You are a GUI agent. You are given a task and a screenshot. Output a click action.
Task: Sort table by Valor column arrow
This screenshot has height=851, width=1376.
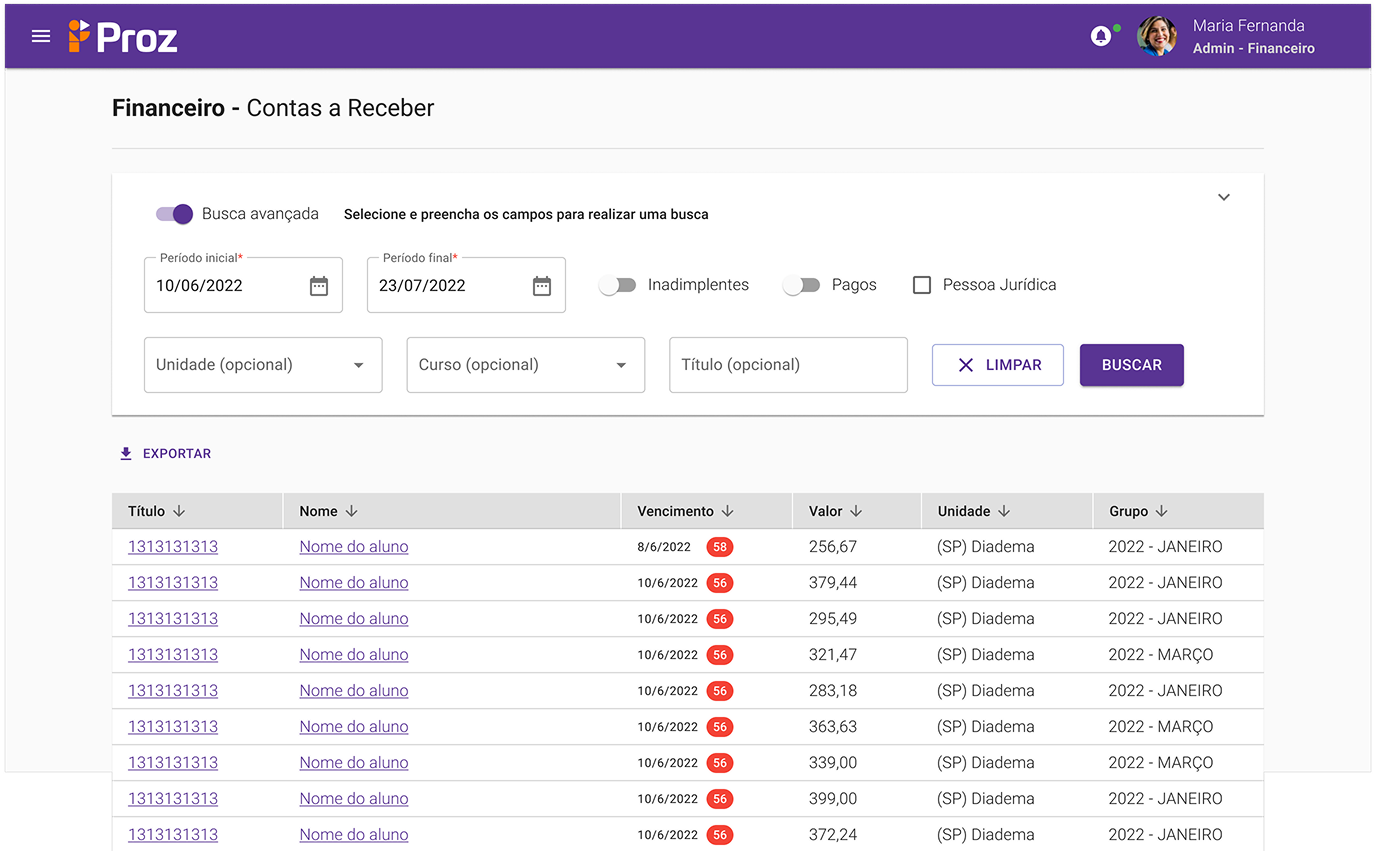pos(856,511)
